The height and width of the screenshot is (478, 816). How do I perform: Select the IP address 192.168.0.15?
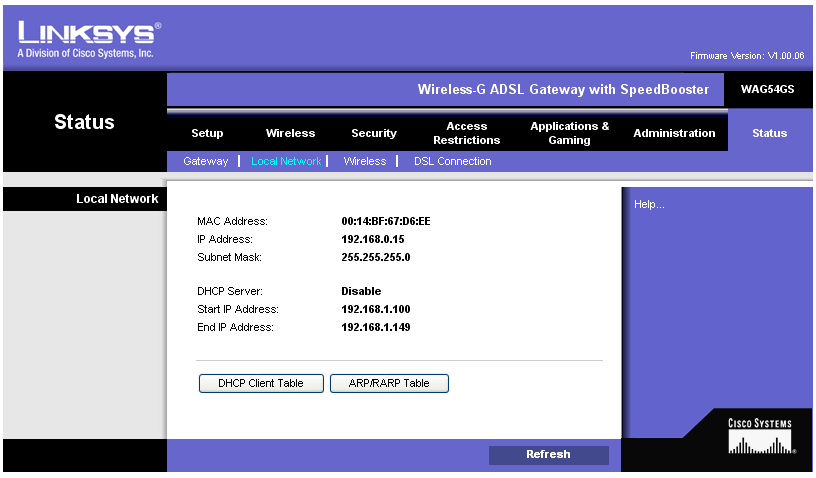click(373, 239)
